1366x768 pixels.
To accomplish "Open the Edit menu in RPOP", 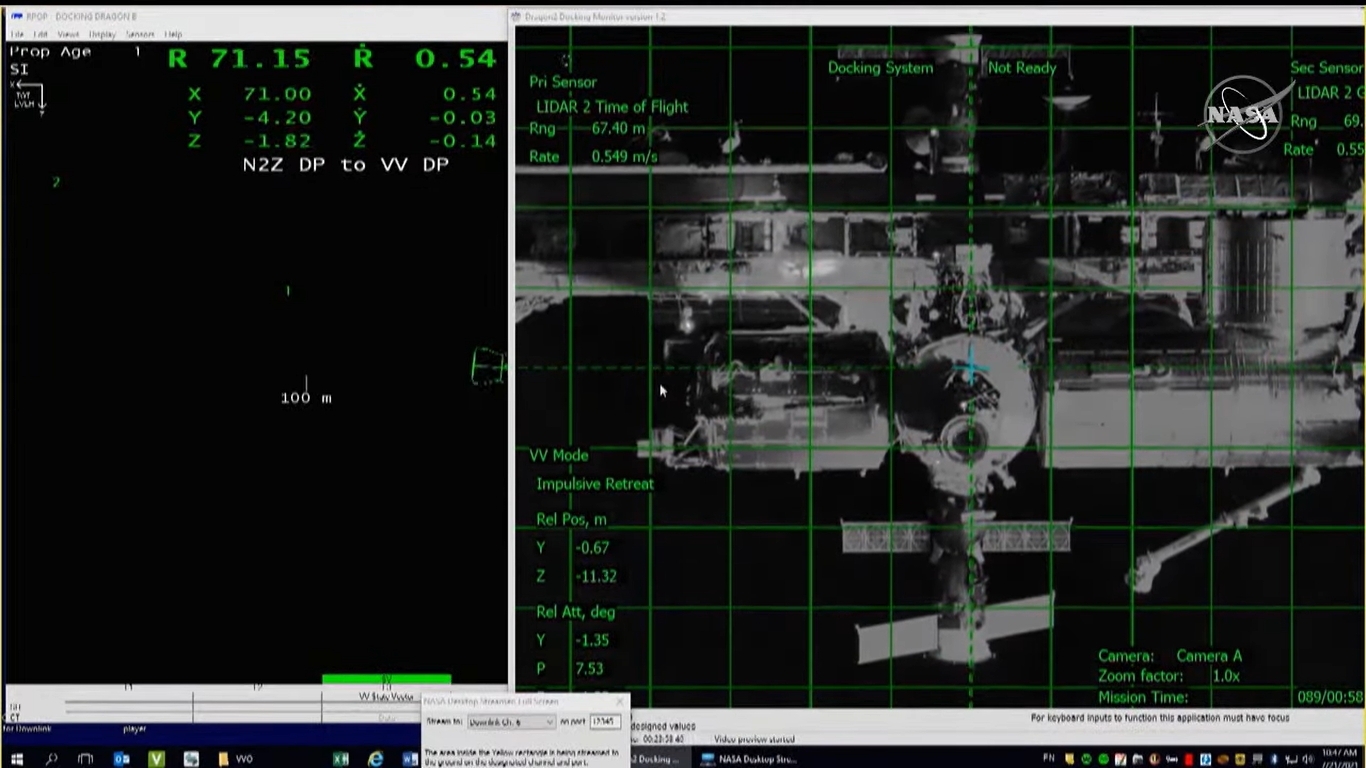I will click(x=41, y=34).
